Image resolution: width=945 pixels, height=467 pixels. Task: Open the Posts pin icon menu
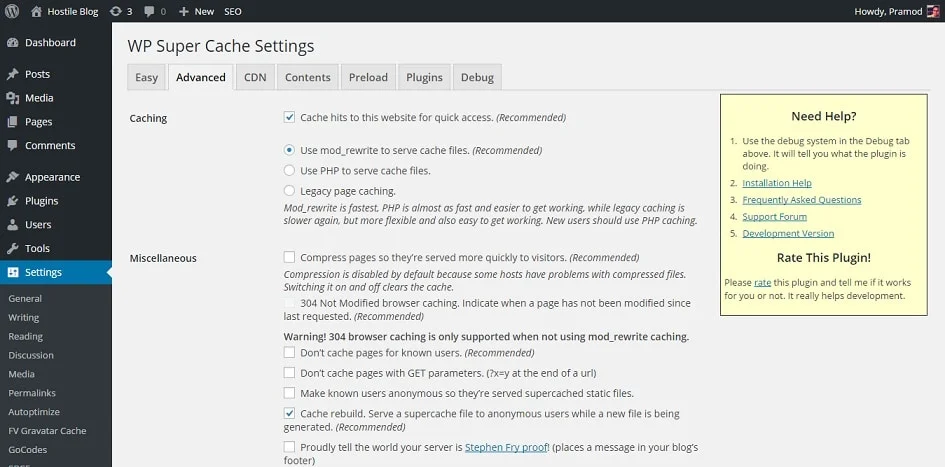coord(12,74)
